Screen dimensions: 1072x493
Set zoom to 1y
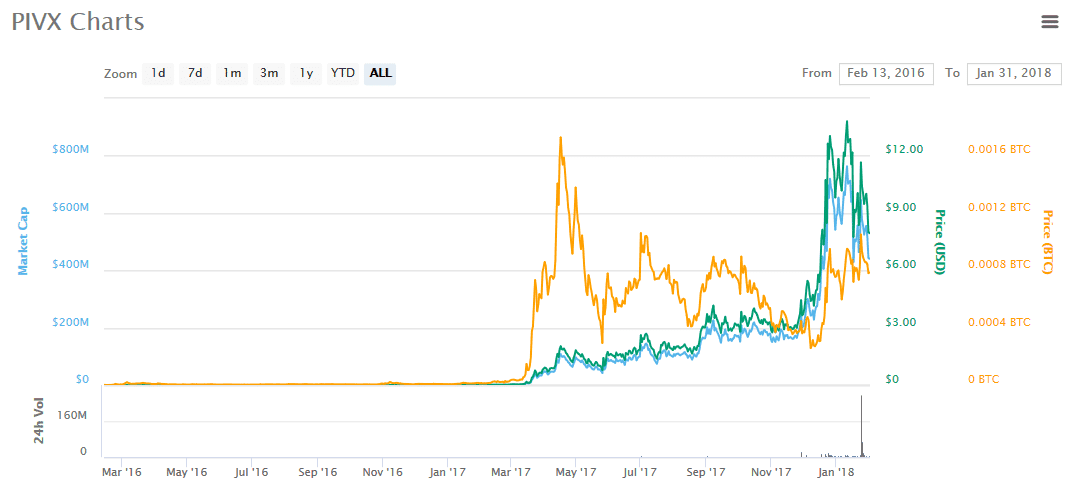(x=306, y=73)
